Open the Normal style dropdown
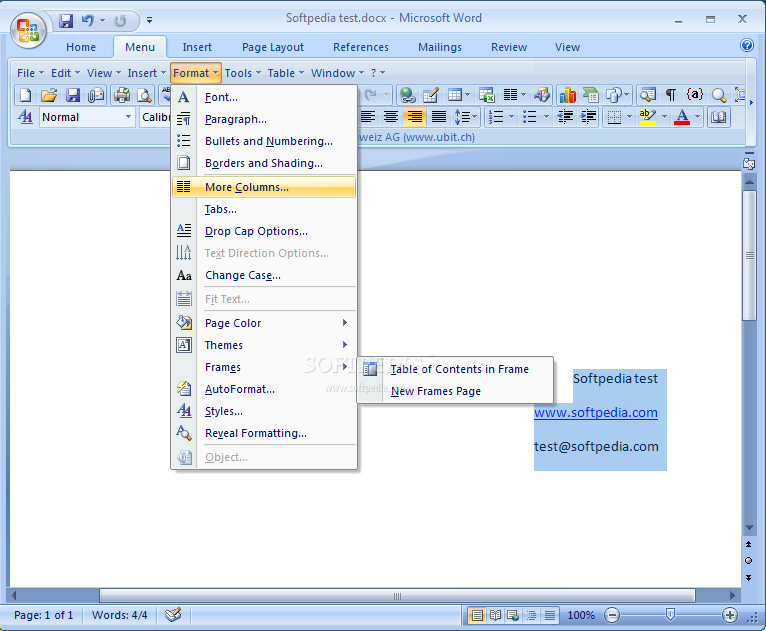Viewport: 766px width, 631px height. click(x=128, y=117)
